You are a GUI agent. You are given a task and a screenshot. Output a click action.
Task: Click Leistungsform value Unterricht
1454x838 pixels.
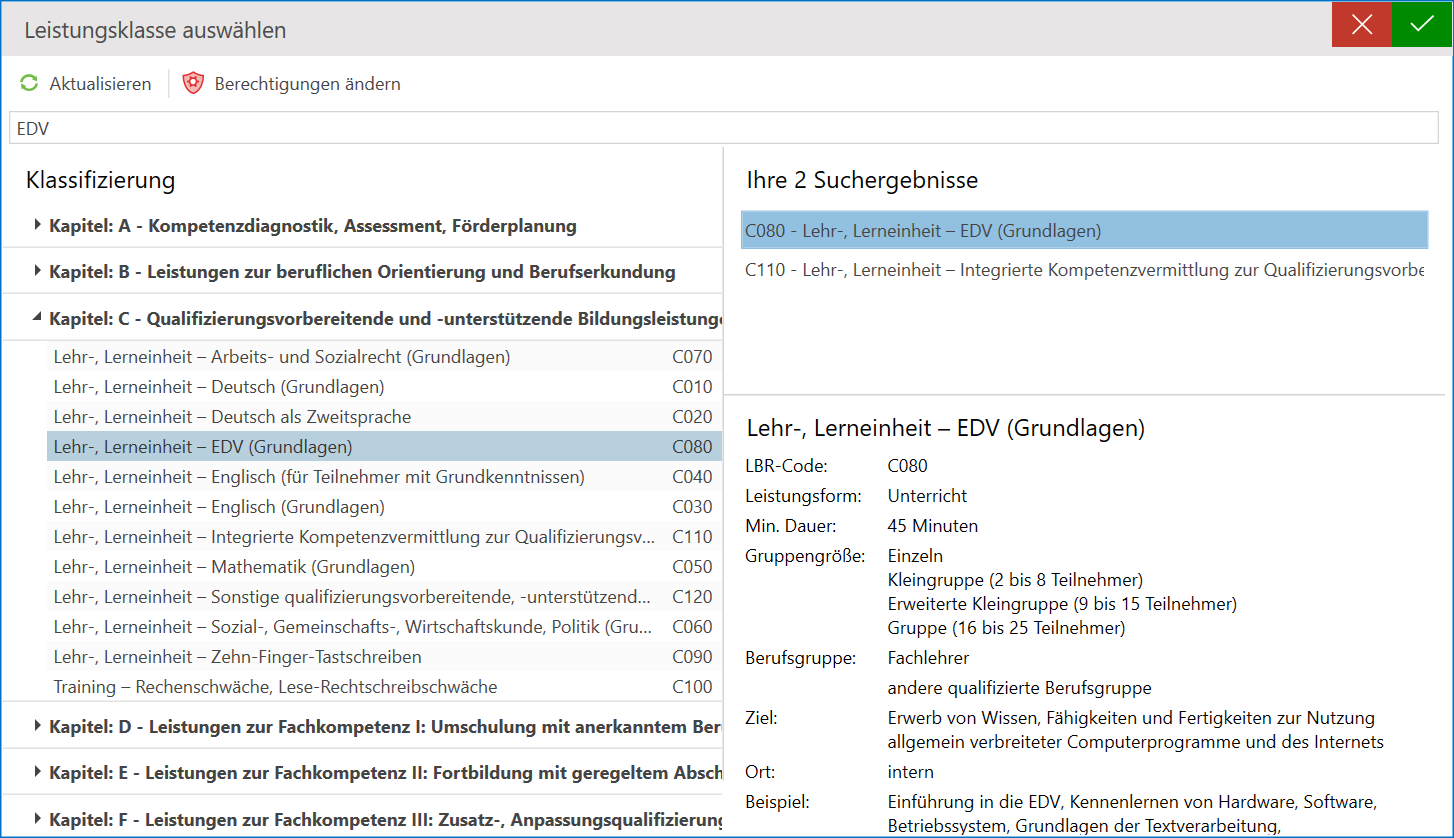[927, 496]
